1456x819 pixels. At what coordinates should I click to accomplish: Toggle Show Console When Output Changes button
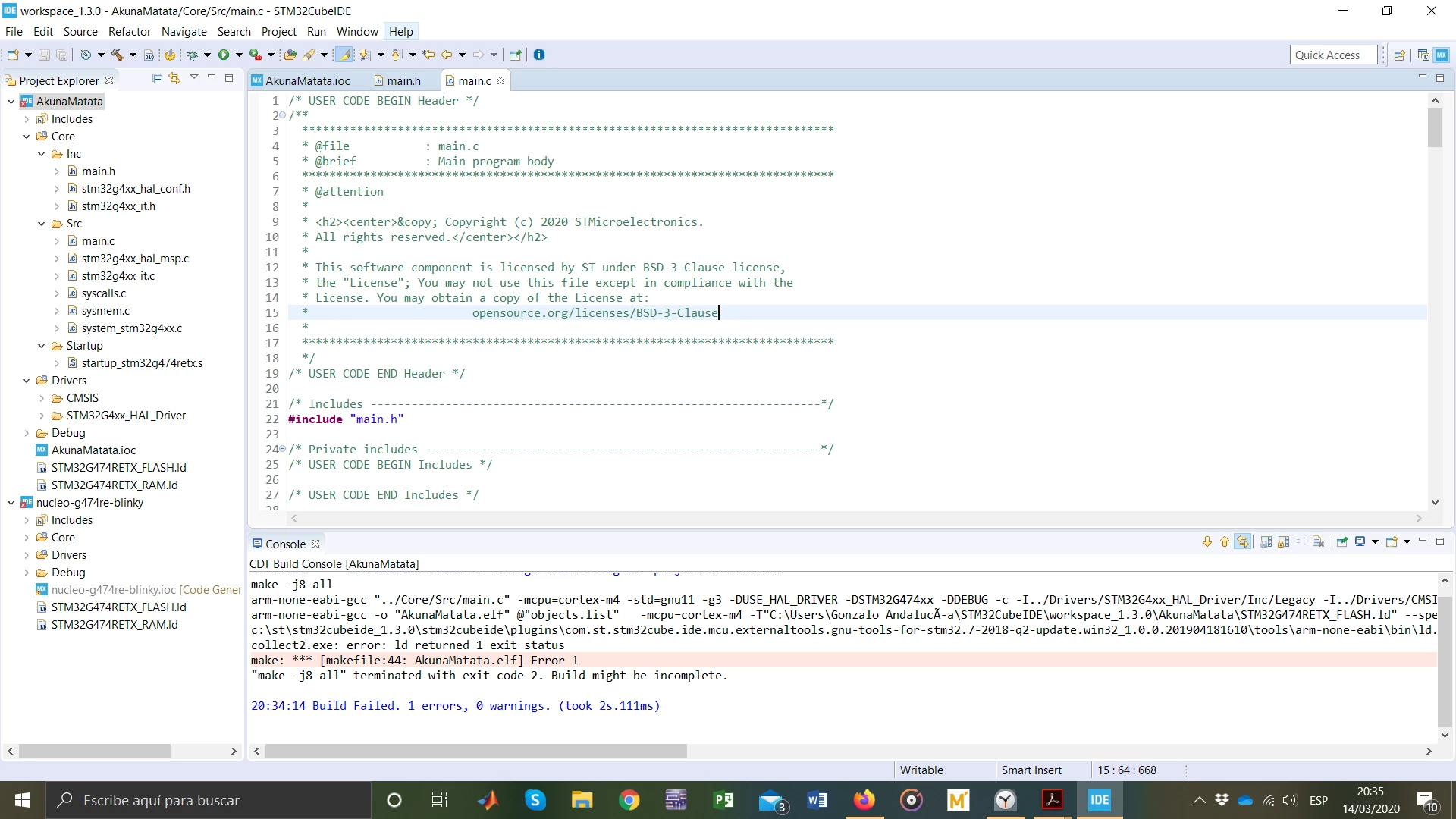1242,541
